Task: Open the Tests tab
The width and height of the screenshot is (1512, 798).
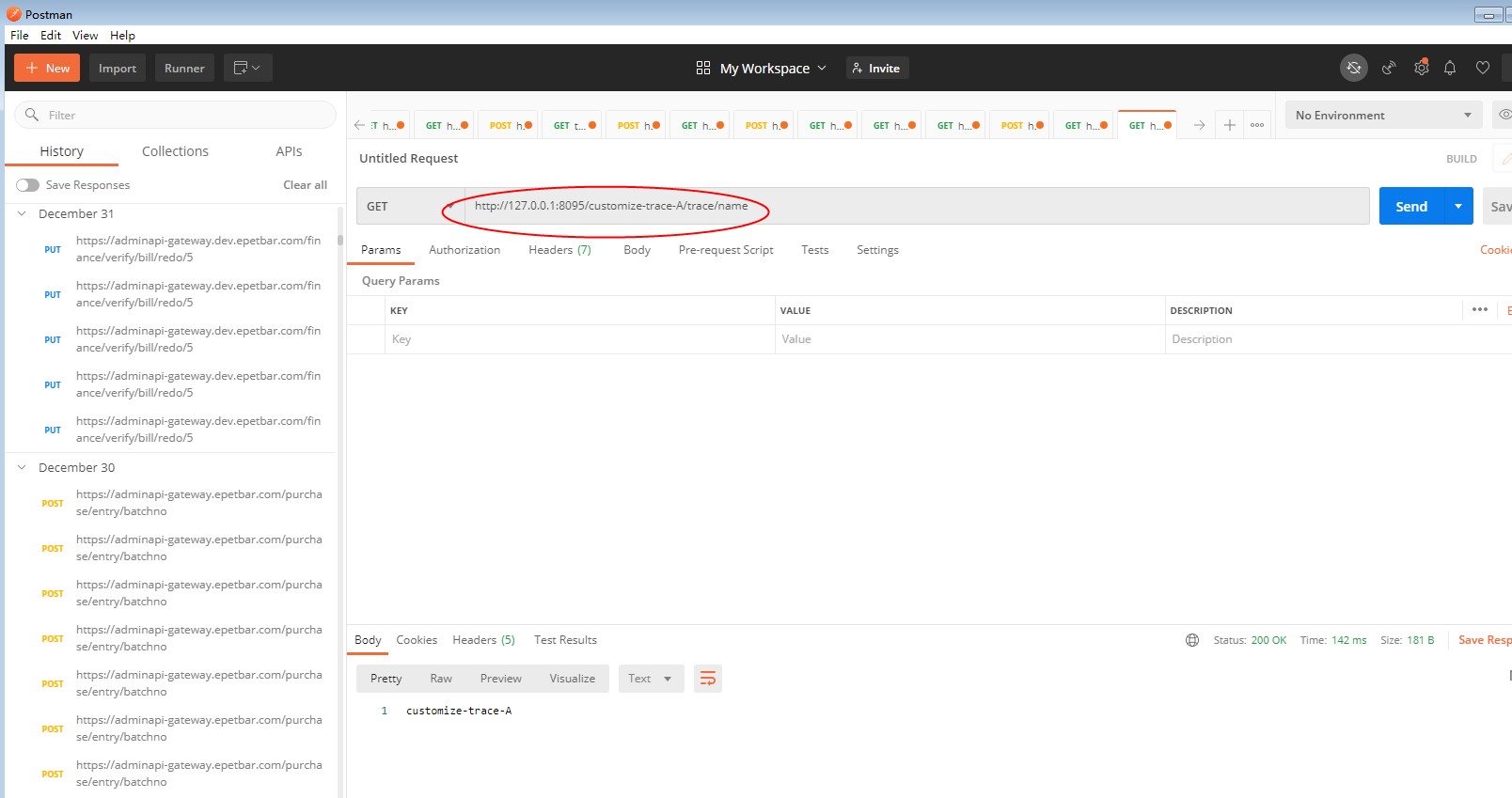Action: (x=815, y=250)
